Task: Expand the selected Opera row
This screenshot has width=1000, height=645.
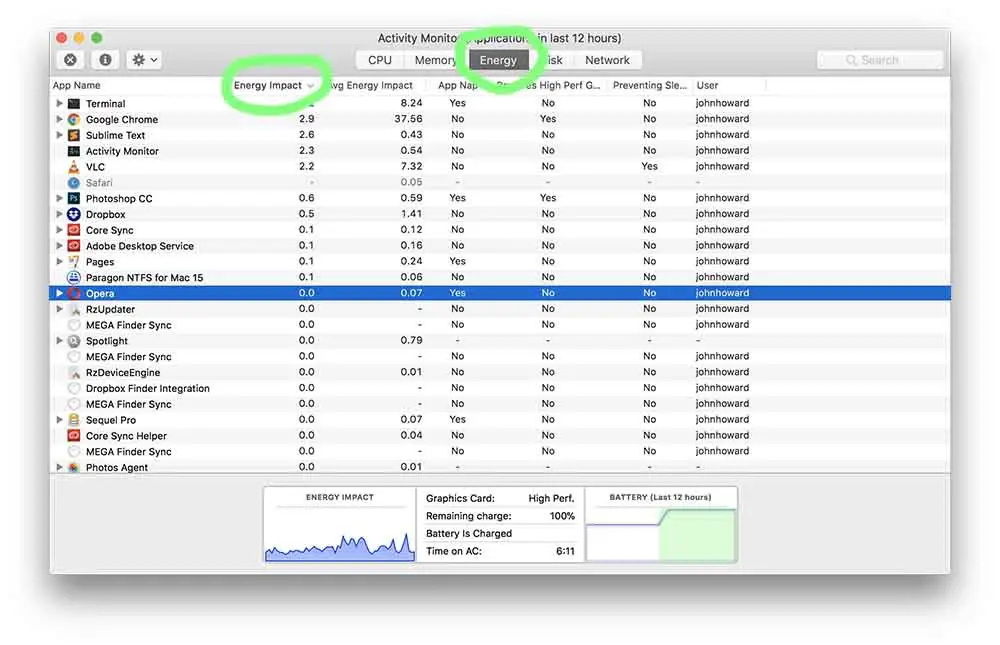Action: (59, 293)
